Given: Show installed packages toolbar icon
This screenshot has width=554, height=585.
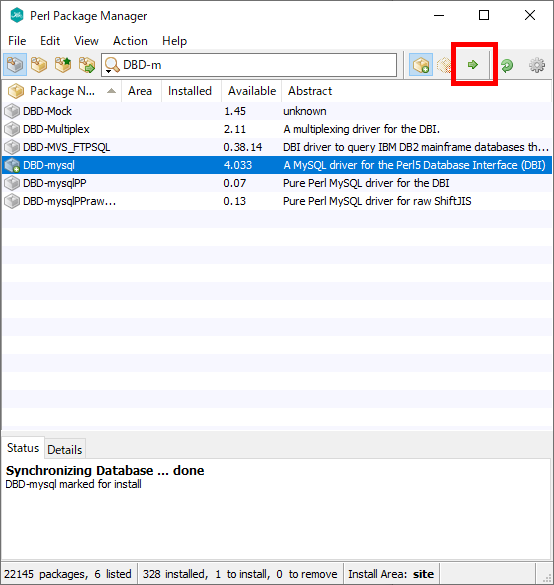Looking at the screenshot, I should tap(39, 65).
